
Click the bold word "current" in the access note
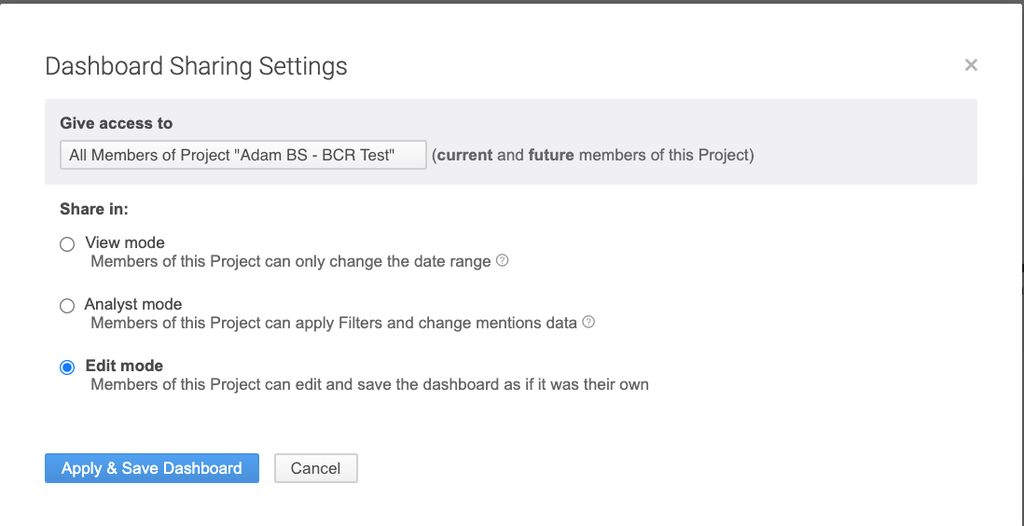pyautogui.click(x=465, y=155)
